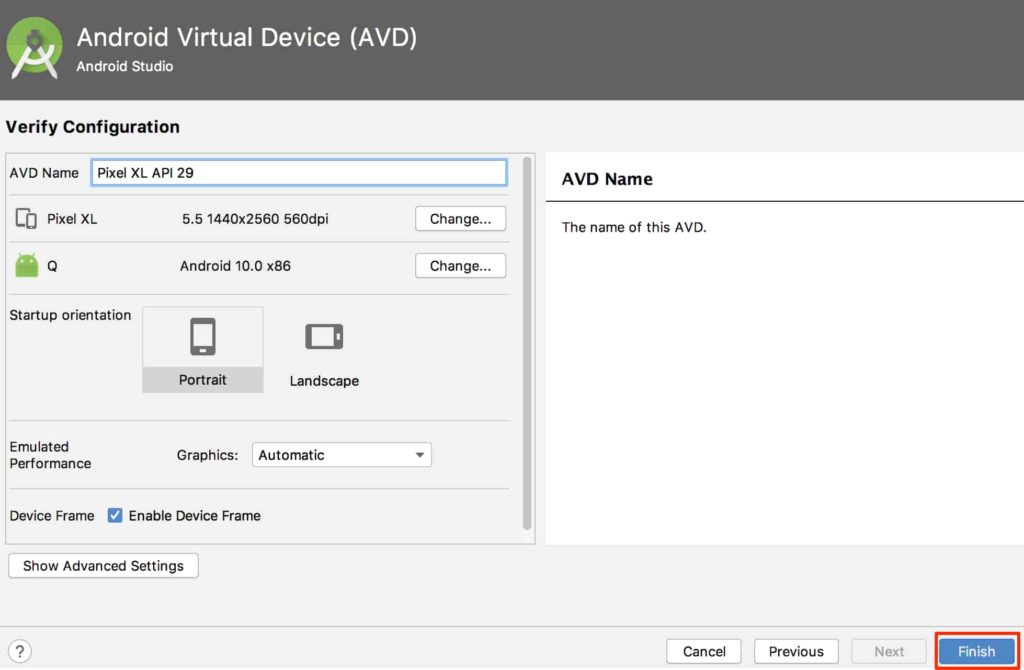
Task: Click the '5.5 1440x2560 560dpi' text
Action: pyautogui.click(x=255, y=219)
